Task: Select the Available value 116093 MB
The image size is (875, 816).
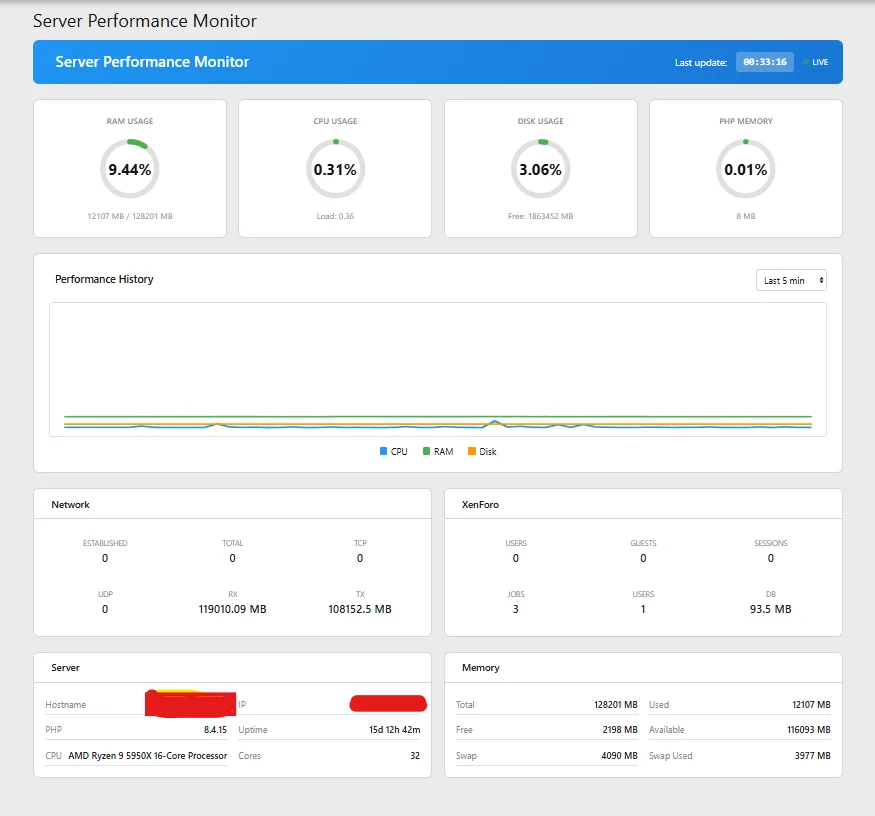Action: pos(809,729)
